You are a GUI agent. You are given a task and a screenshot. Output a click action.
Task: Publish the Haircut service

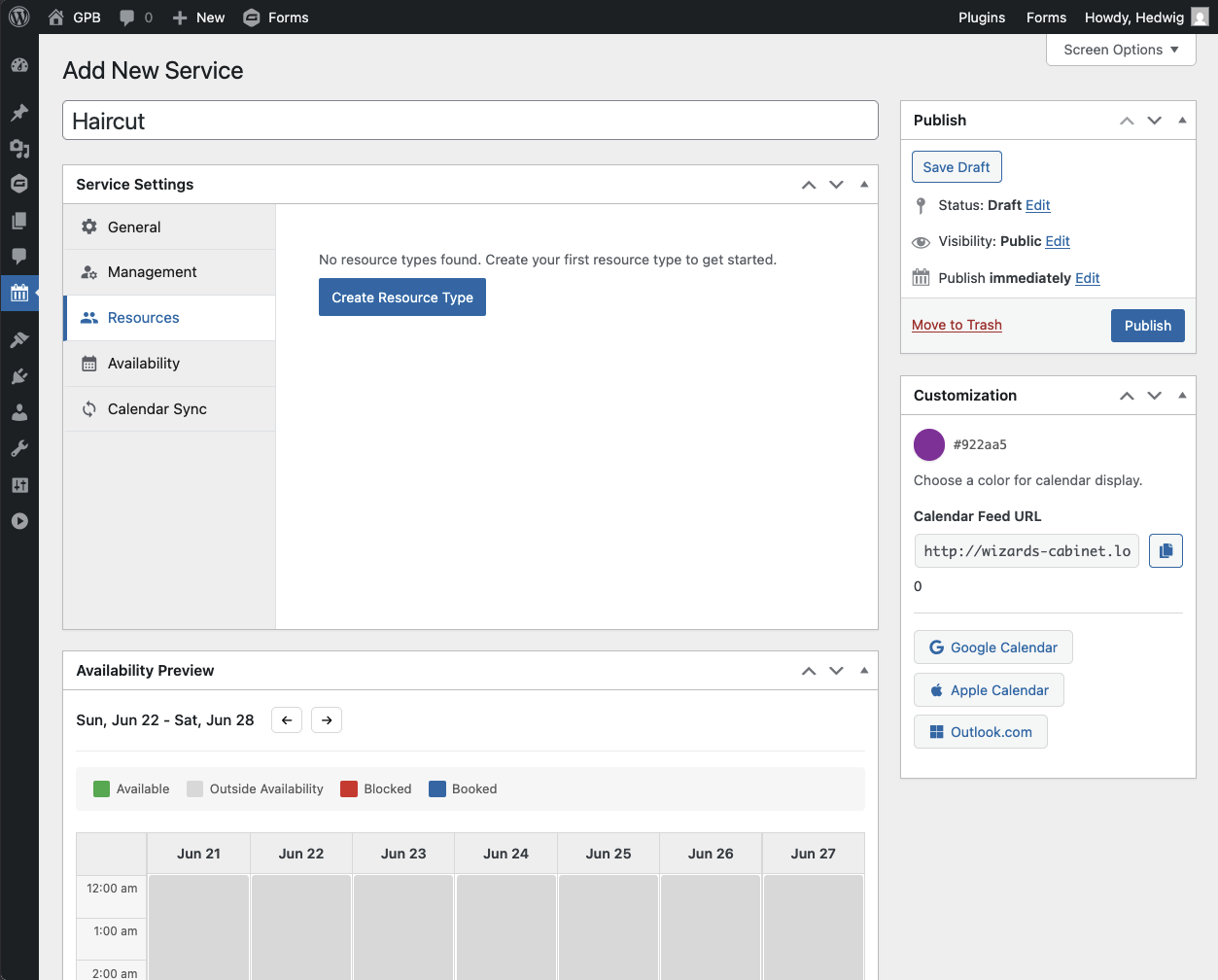pos(1148,326)
